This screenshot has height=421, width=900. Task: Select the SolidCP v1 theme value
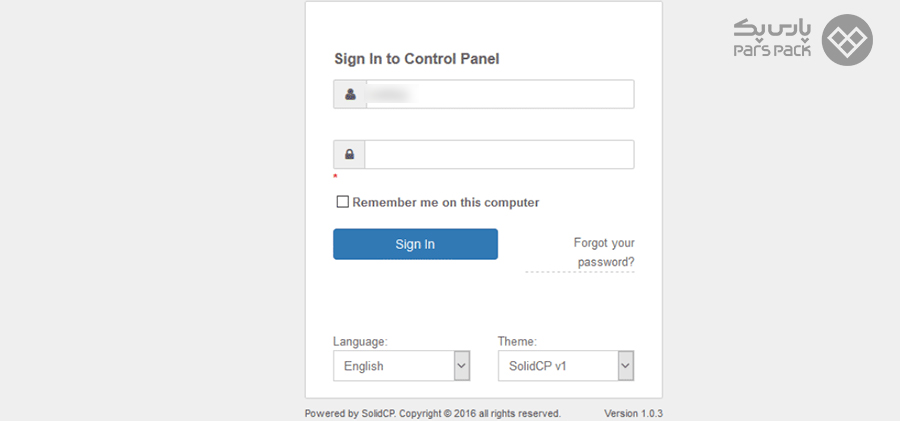click(556, 366)
